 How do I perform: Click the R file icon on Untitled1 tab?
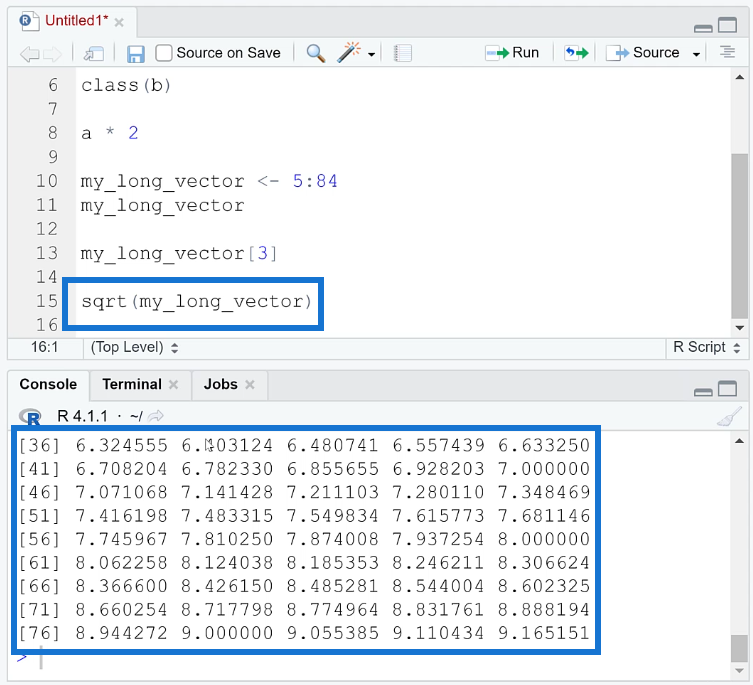coord(28,21)
